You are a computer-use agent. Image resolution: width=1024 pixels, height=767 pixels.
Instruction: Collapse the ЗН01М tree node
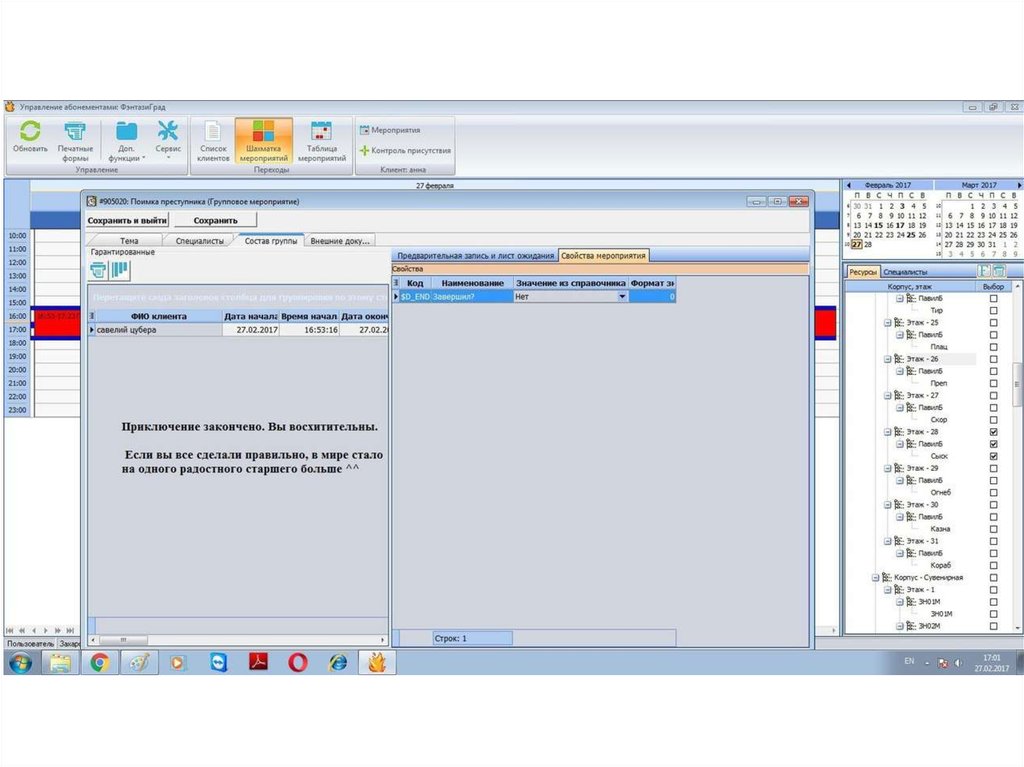[899, 602]
